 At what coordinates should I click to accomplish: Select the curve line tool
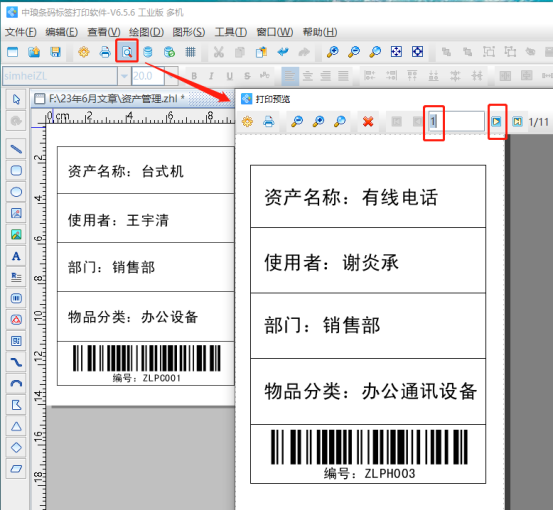16,362
